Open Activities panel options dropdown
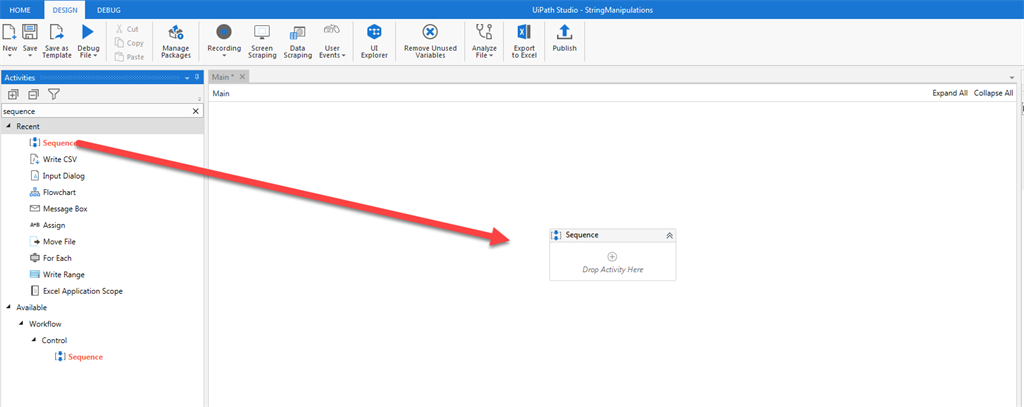 click(x=187, y=78)
